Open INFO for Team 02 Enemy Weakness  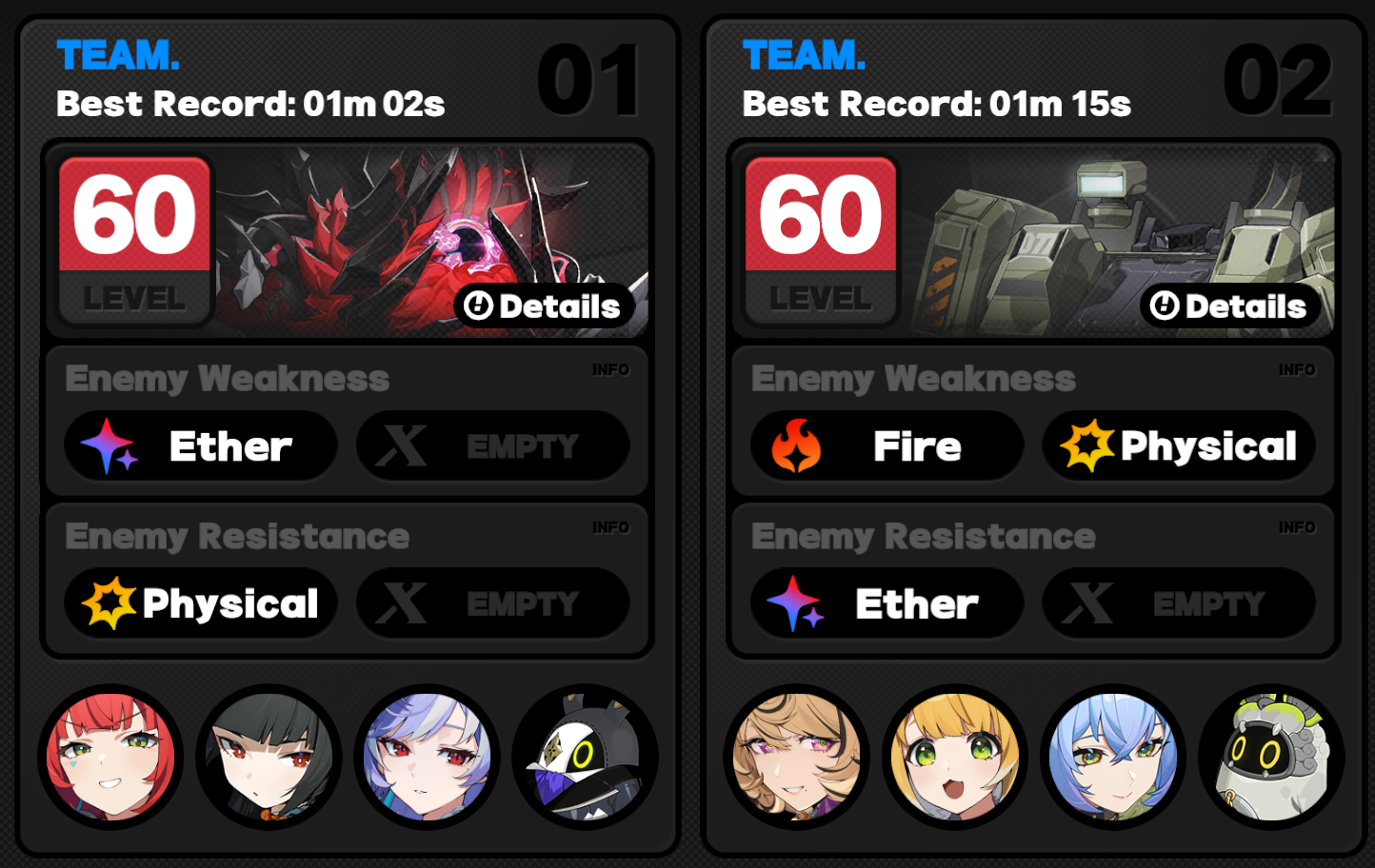[1297, 369]
